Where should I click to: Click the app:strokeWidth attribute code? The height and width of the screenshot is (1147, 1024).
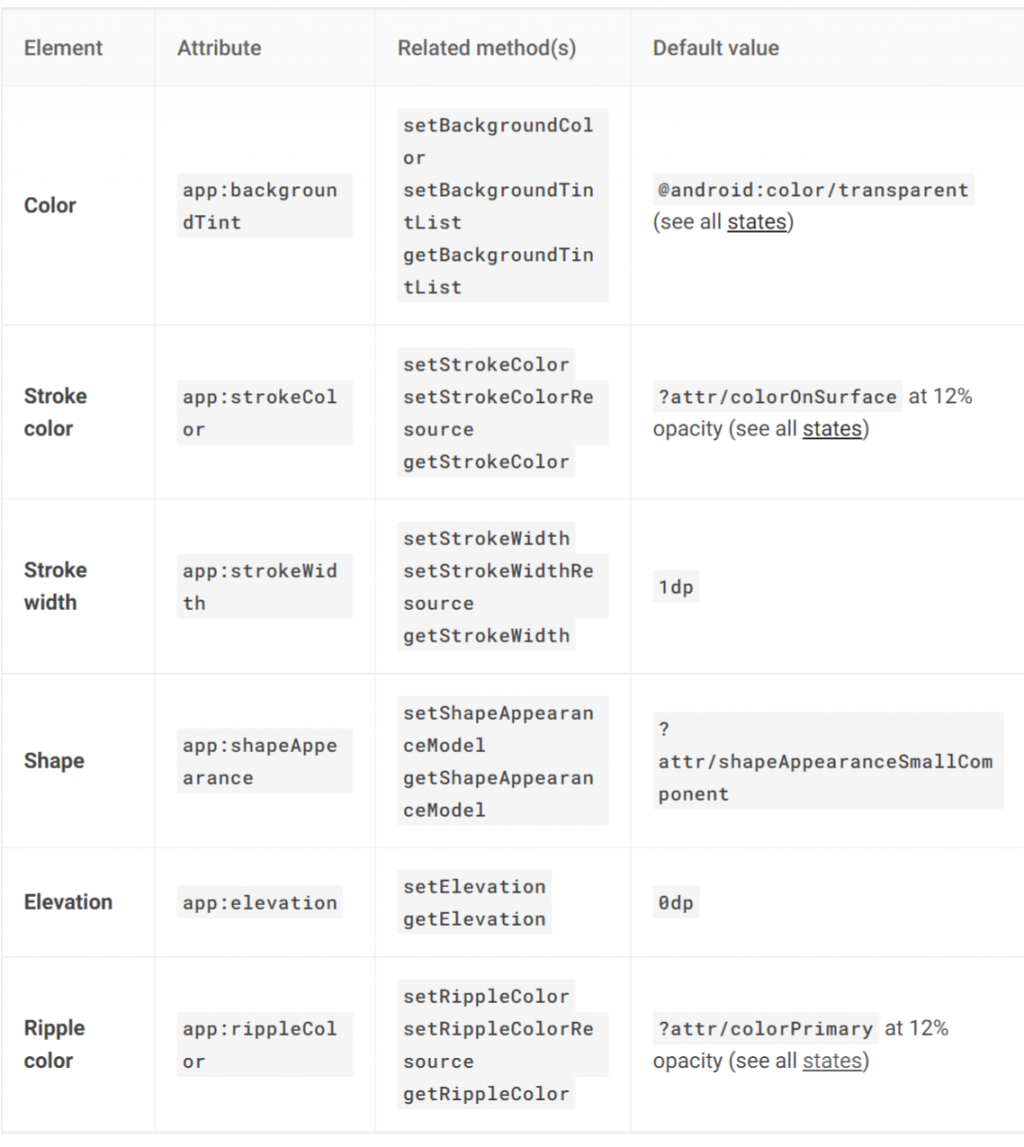pos(260,587)
